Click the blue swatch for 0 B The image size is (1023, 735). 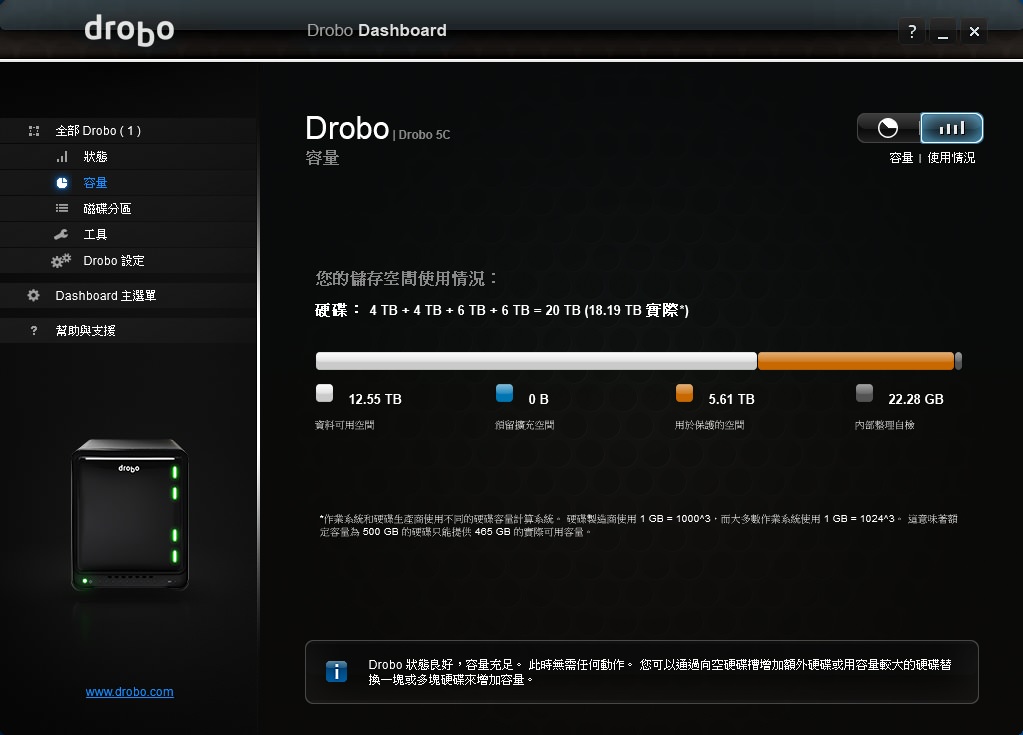pyautogui.click(x=504, y=393)
